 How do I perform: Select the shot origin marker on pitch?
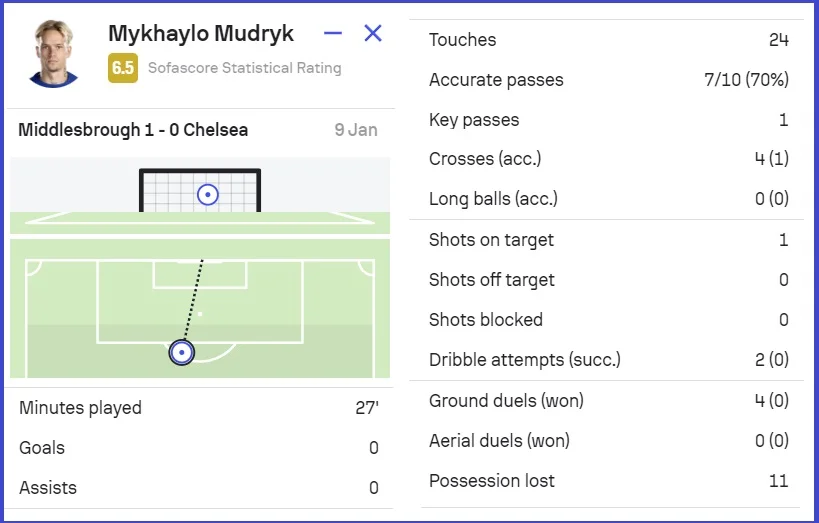tap(181, 352)
